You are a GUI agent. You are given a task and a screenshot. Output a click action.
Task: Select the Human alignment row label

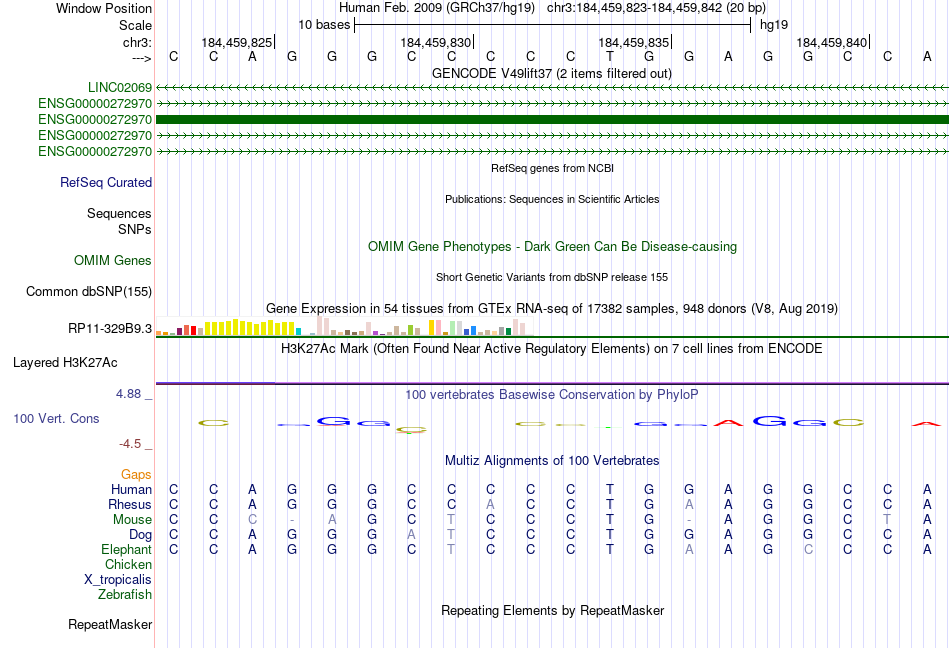coord(131,489)
